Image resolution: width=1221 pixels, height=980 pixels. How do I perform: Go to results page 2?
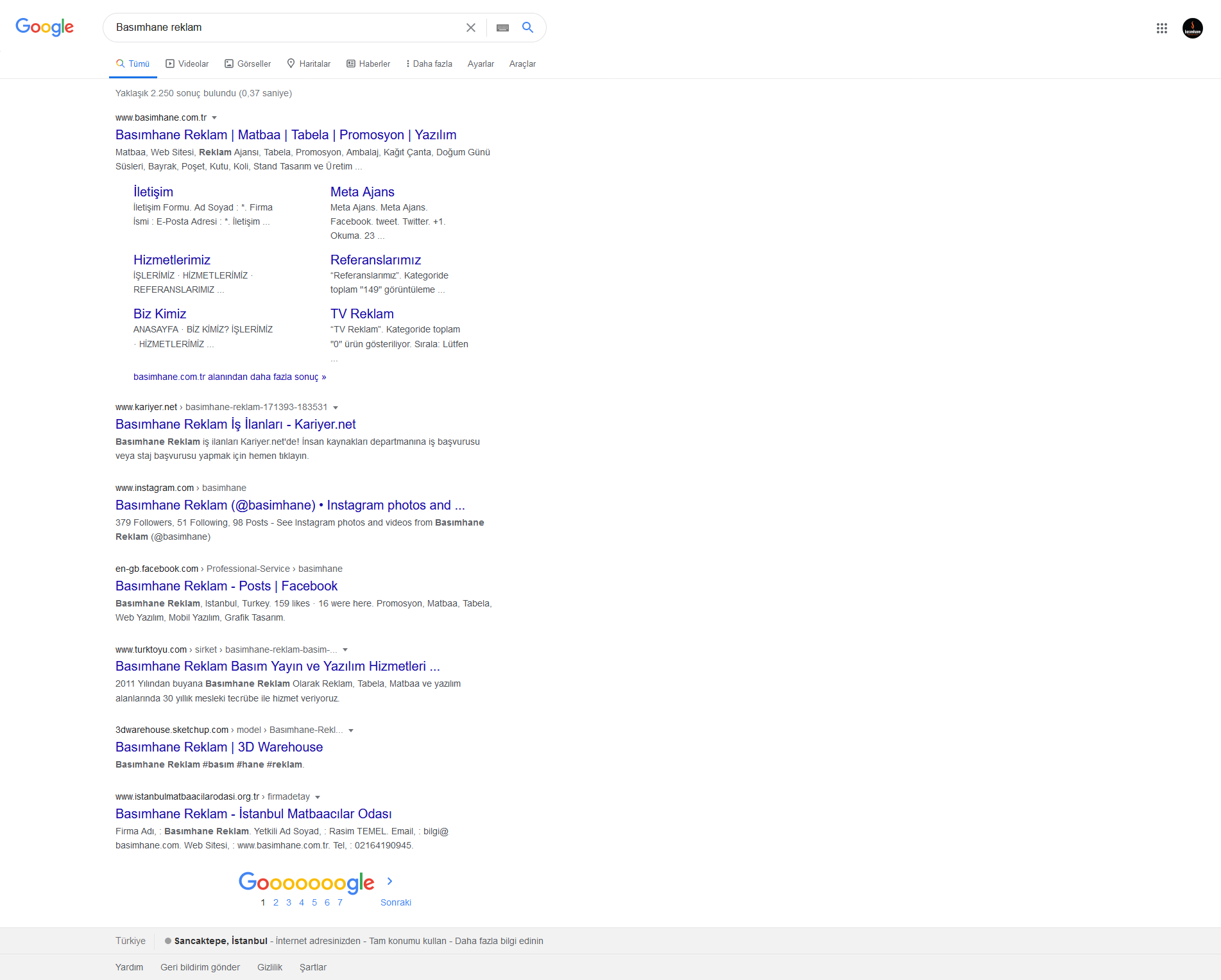click(276, 902)
